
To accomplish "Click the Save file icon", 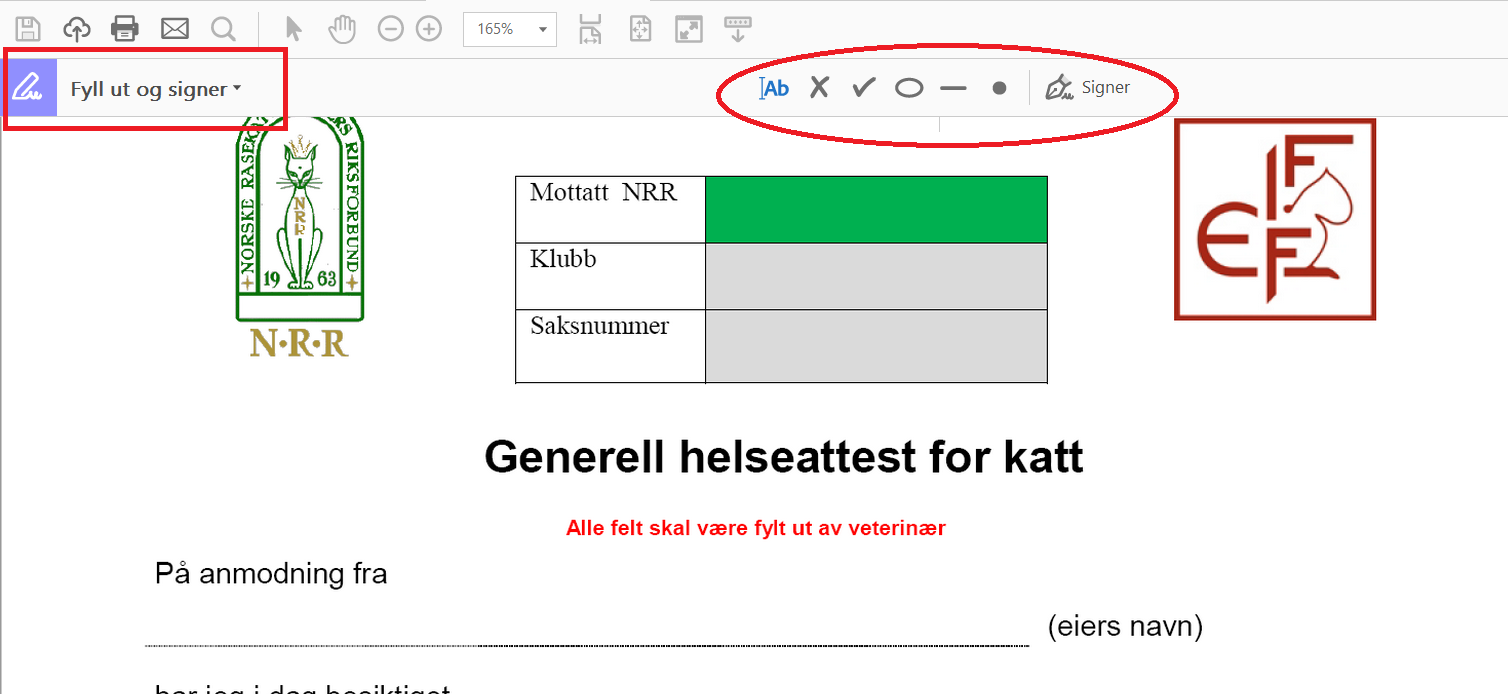I will [x=28, y=29].
